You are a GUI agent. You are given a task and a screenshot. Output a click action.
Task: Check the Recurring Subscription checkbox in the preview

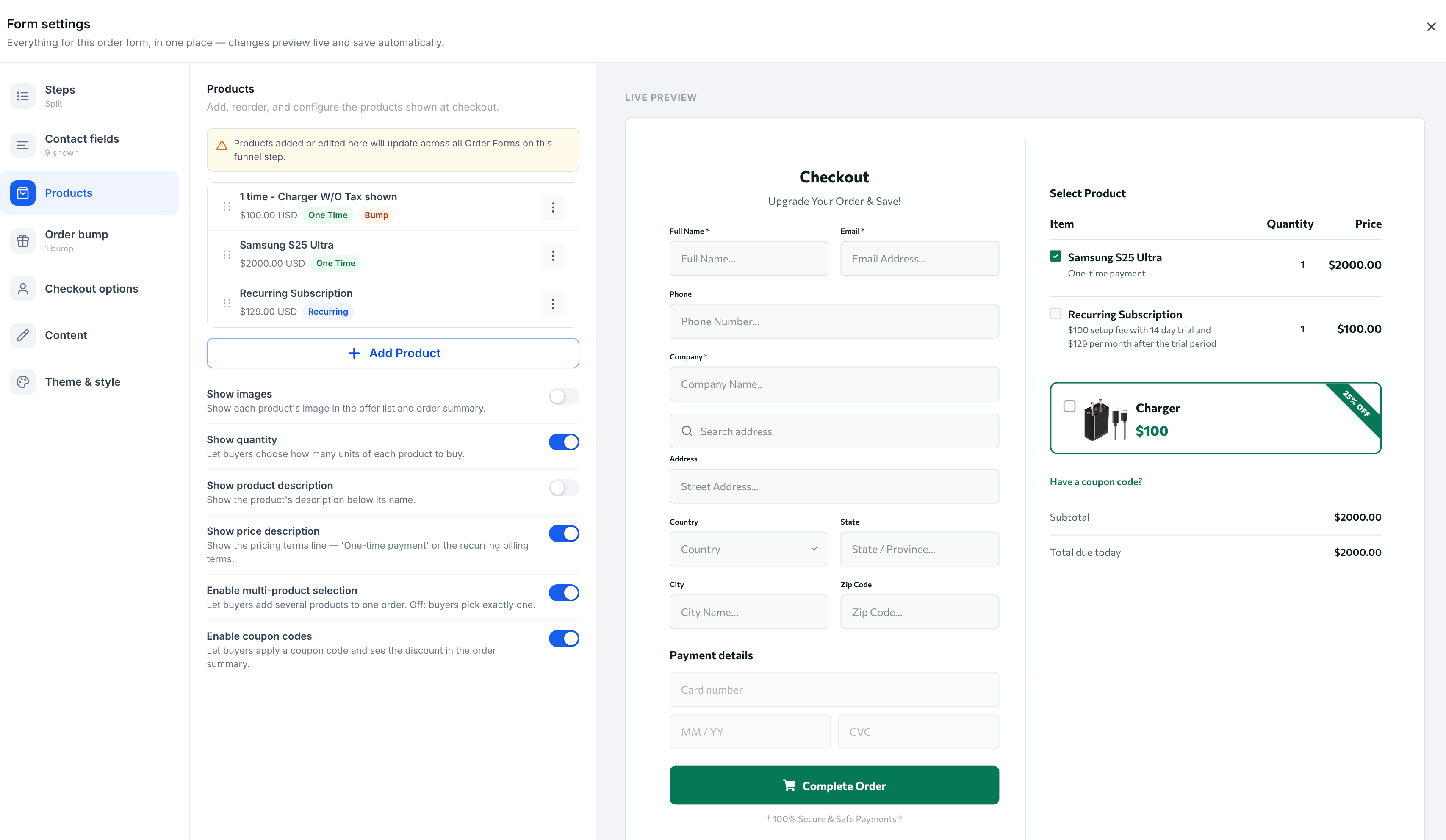[1055, 313]
